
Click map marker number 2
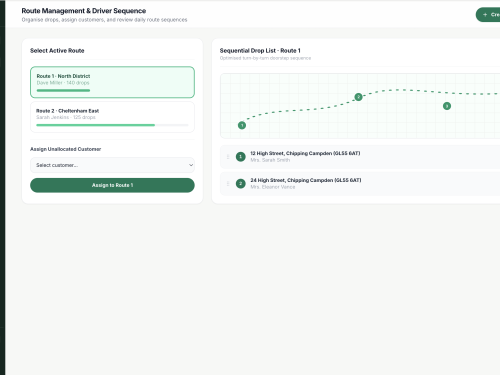(358, 97)
